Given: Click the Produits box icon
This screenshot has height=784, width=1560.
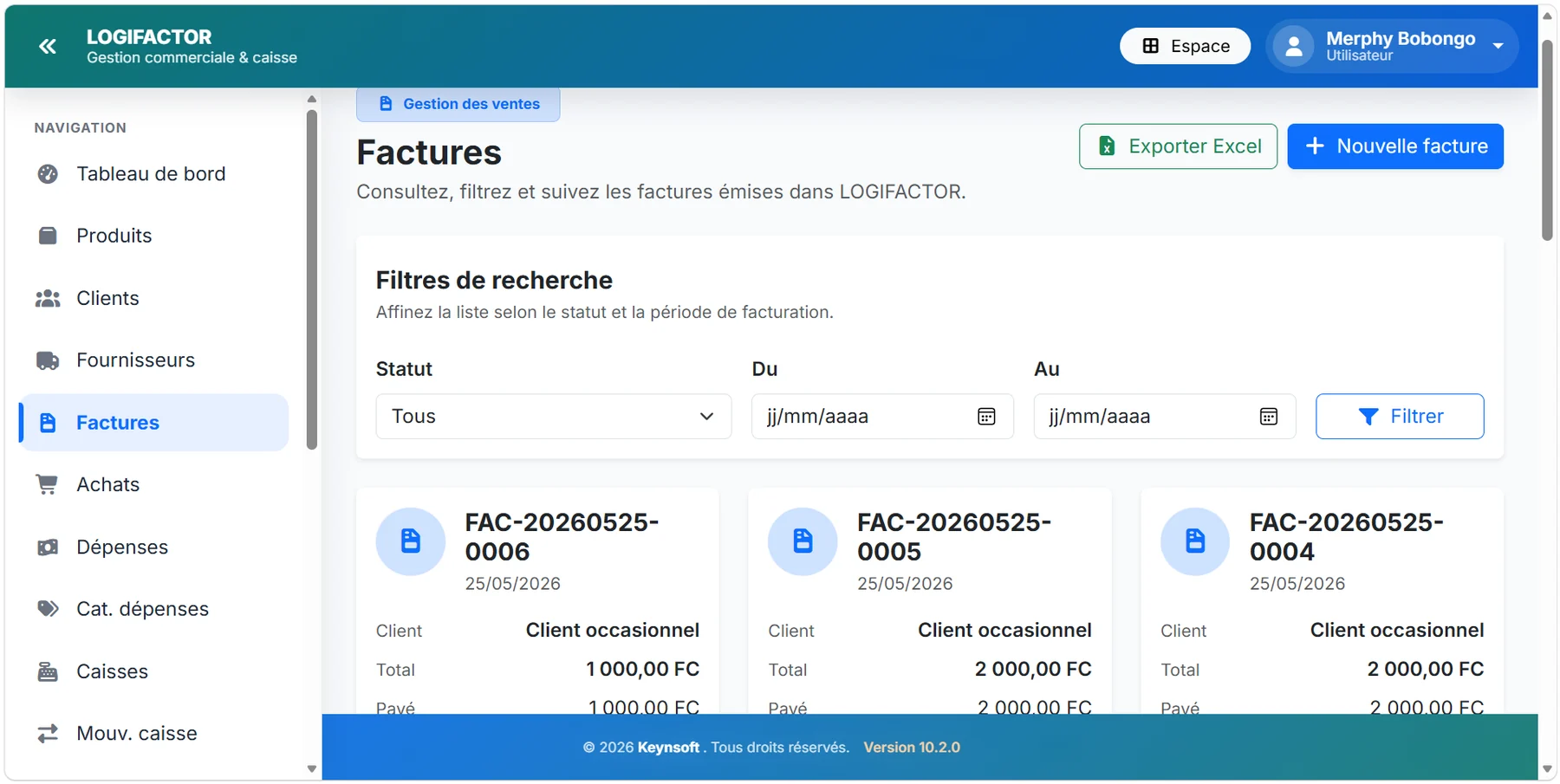Looking at the screenshot, I should coord(48,236).
